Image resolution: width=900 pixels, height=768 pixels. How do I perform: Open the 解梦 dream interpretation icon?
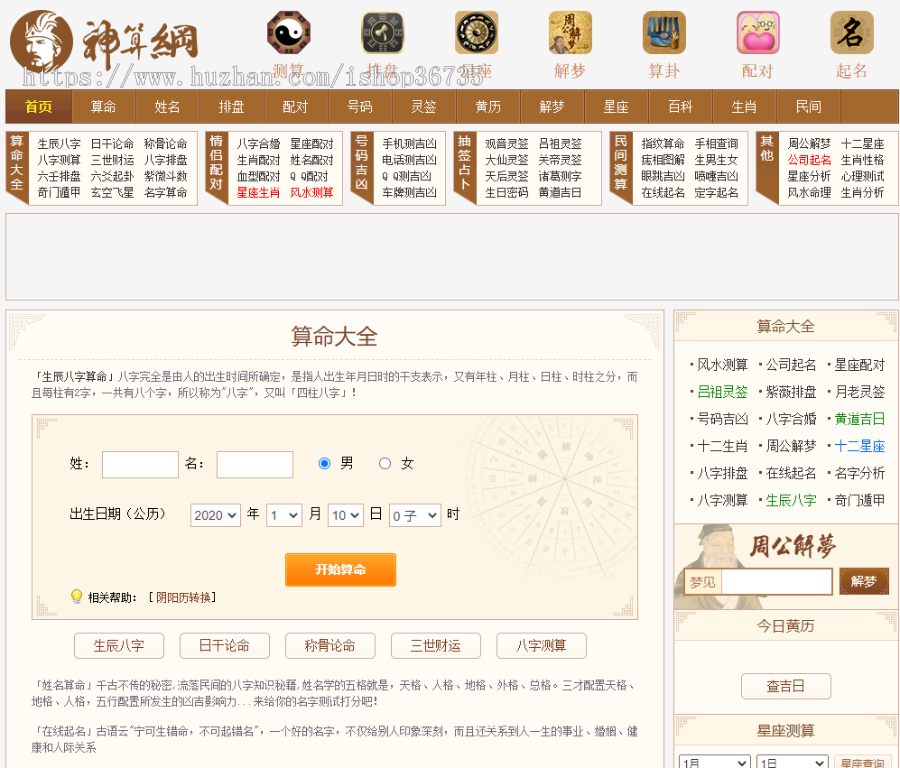[x=570, y=33]
